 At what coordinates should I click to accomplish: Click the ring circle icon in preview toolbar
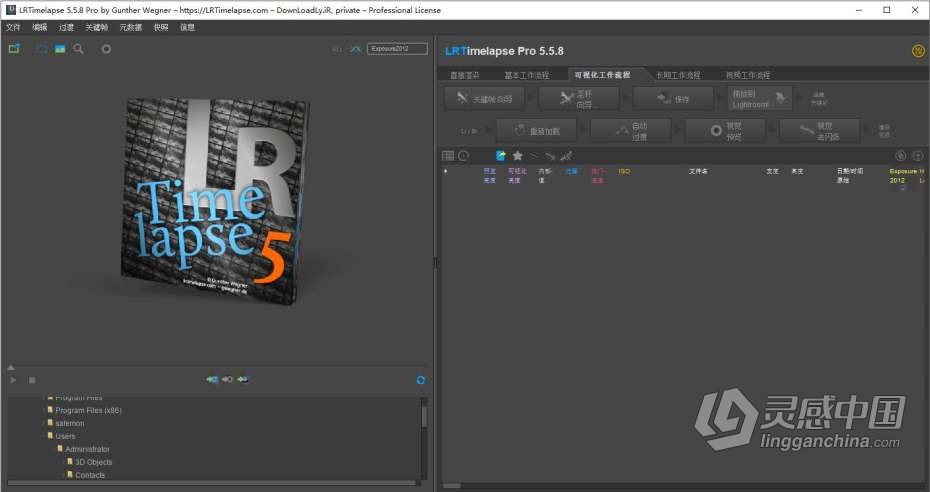[106, 49]
